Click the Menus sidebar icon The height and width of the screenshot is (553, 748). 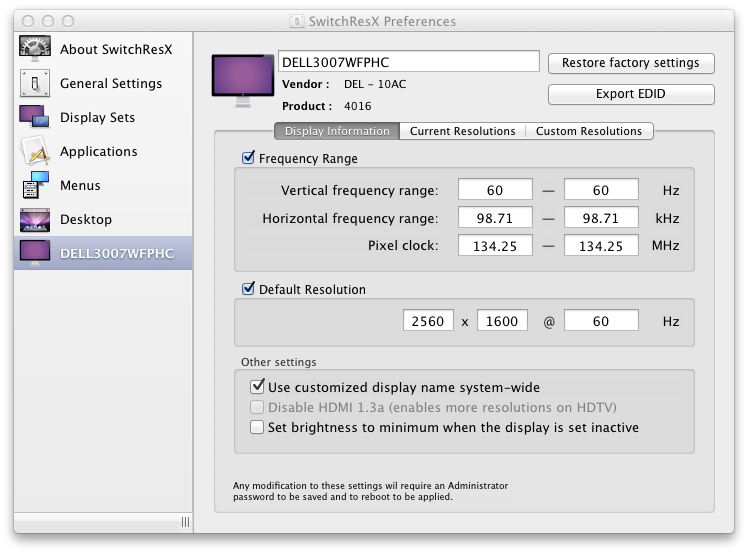point(35,185)
